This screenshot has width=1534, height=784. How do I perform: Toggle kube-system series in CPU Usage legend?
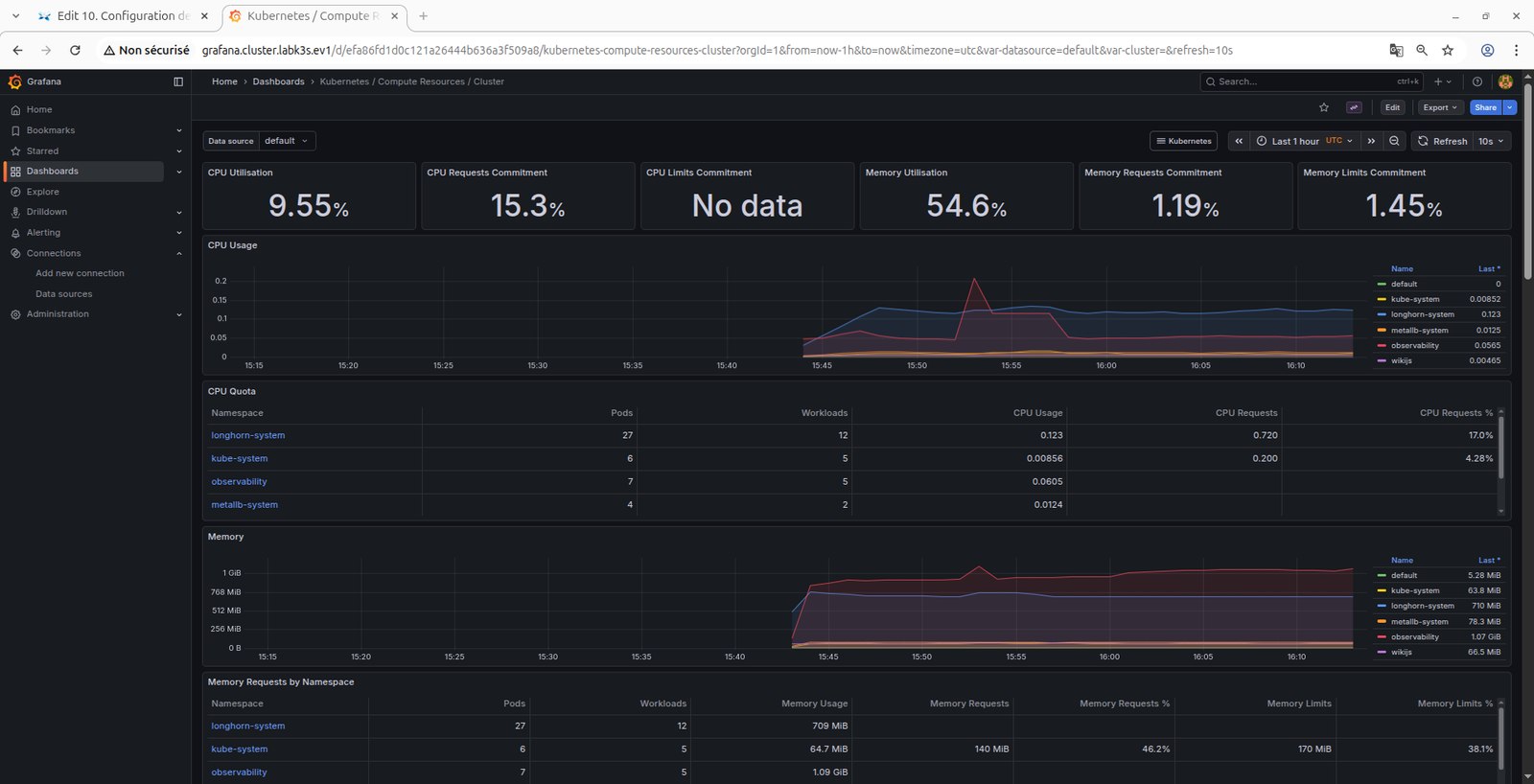(x=1415, y=299)
